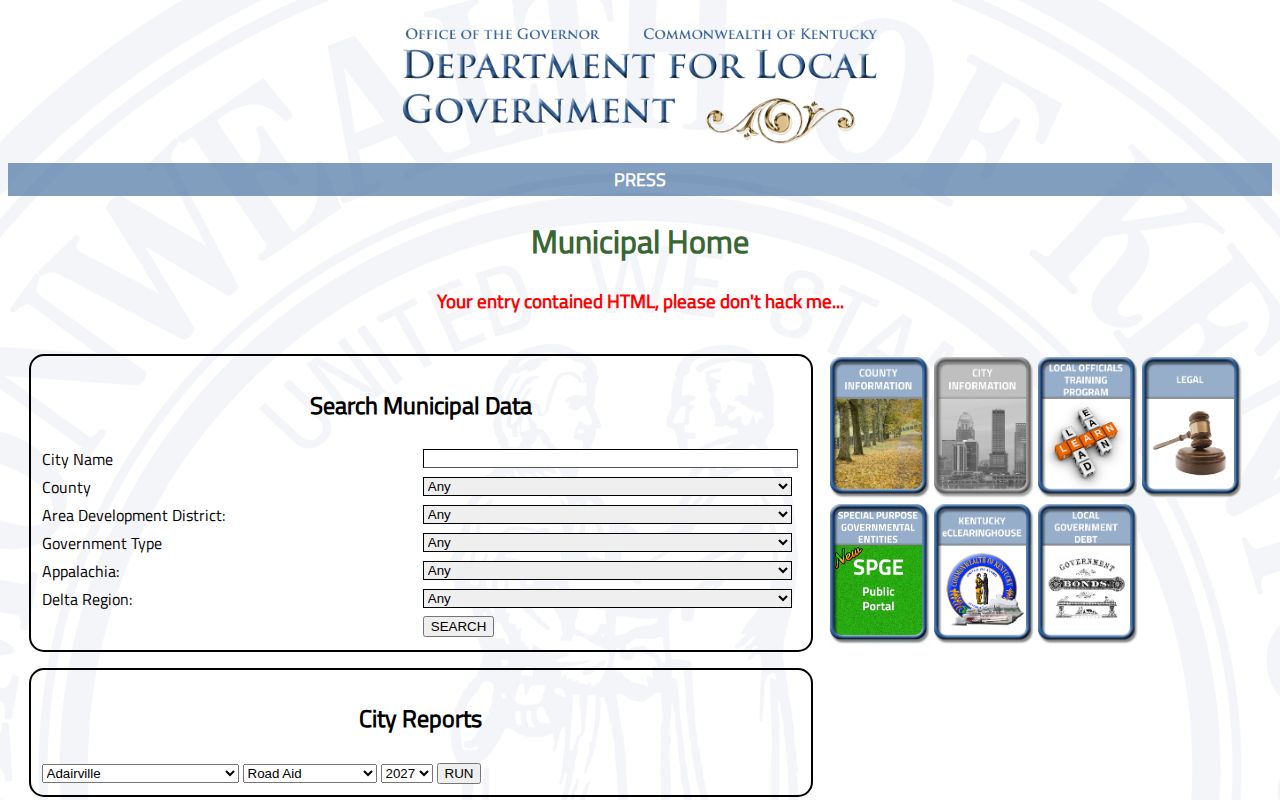Open Local Officials Training Program tile
This screenshot has width=1280, height=800.
[1086, 426]
